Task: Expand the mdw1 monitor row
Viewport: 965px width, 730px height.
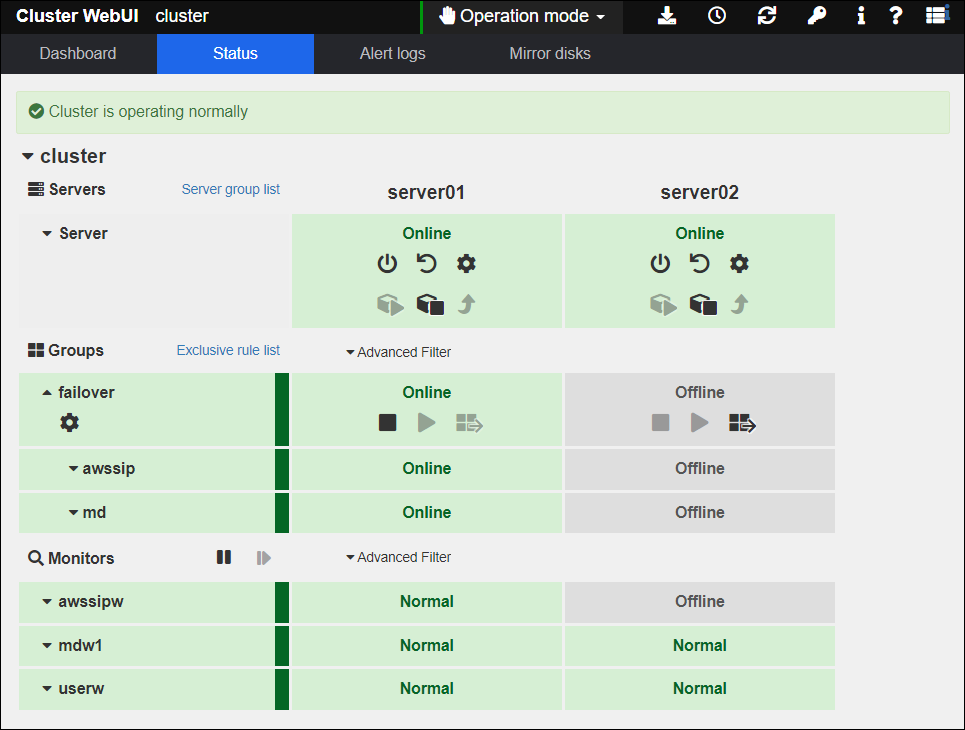Action: coord(47,645)
